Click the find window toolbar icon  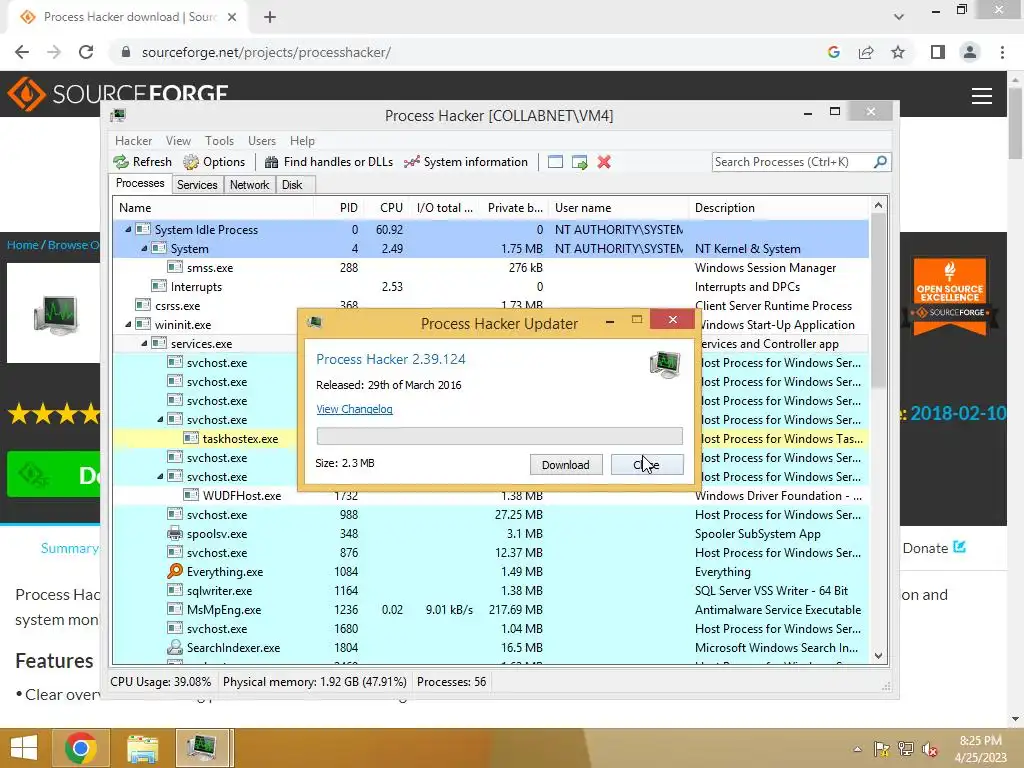555,162
